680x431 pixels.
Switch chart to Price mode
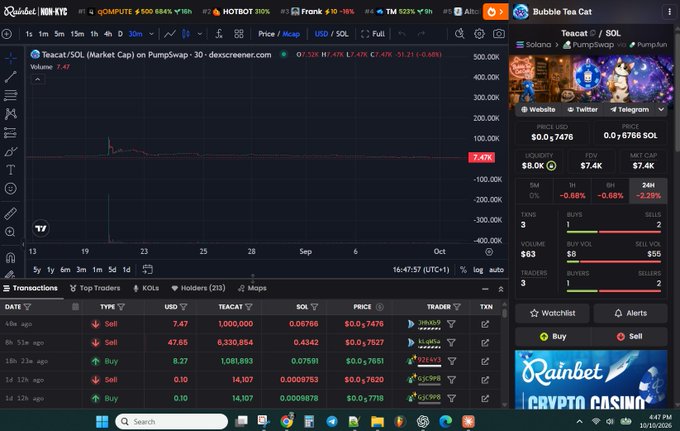coord(266,34)
